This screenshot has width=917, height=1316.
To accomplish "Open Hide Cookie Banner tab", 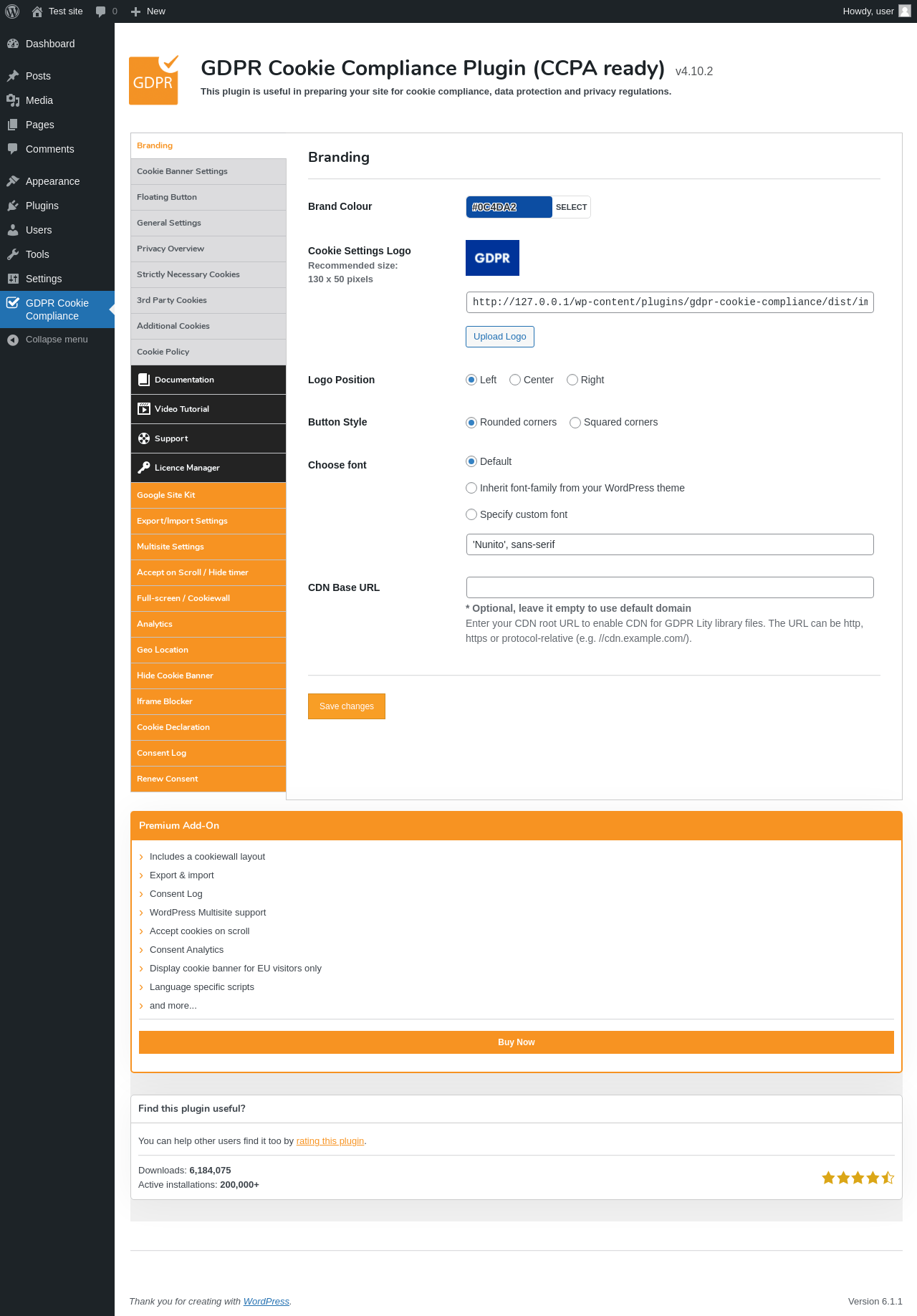I will (x=208, y=676).
